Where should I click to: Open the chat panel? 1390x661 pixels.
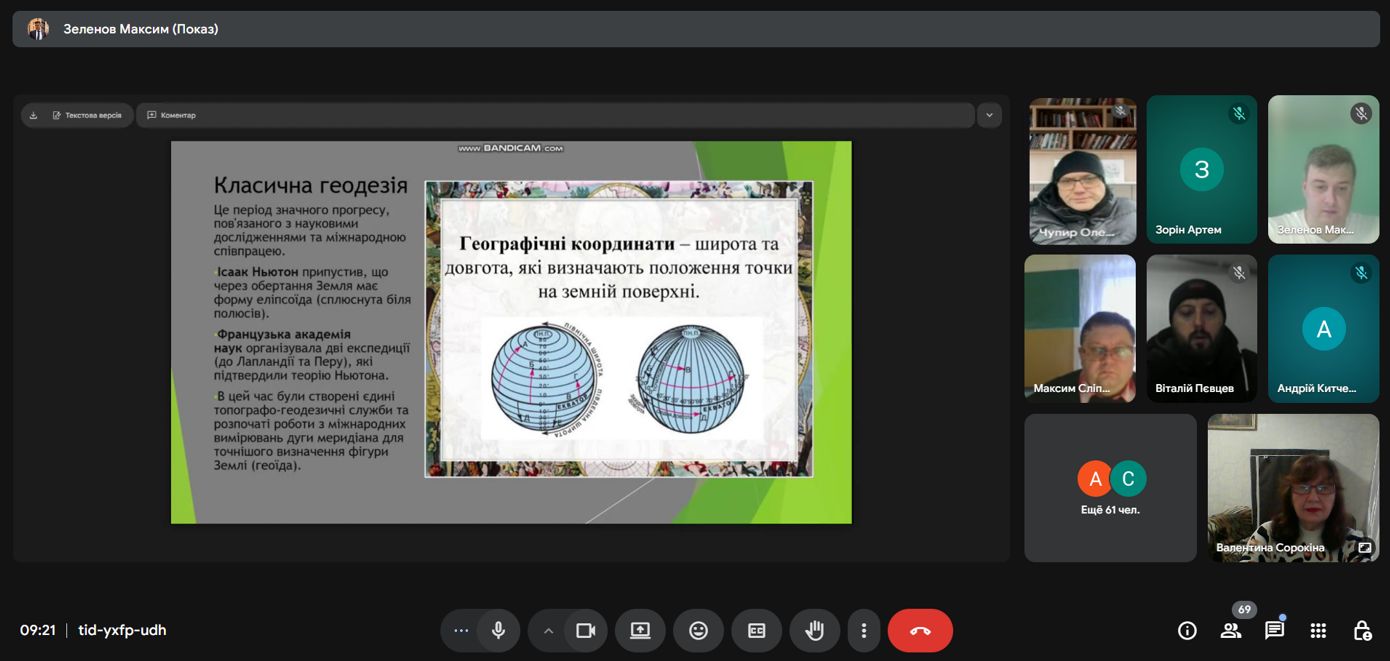point(1274,630)
